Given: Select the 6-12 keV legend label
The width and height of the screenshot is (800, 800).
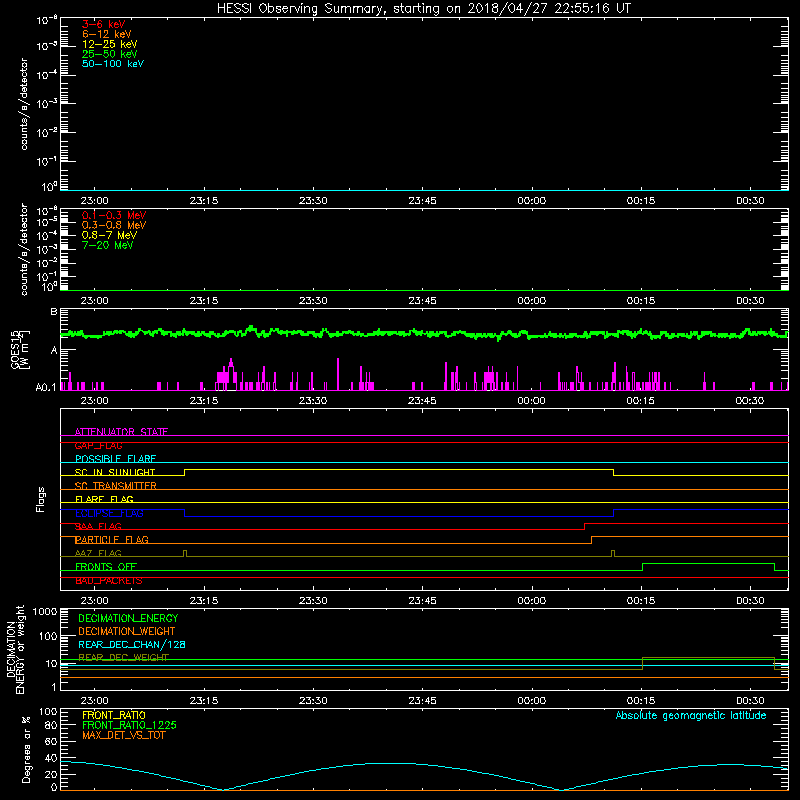Looking at the screenshot, I should [107, 34].
